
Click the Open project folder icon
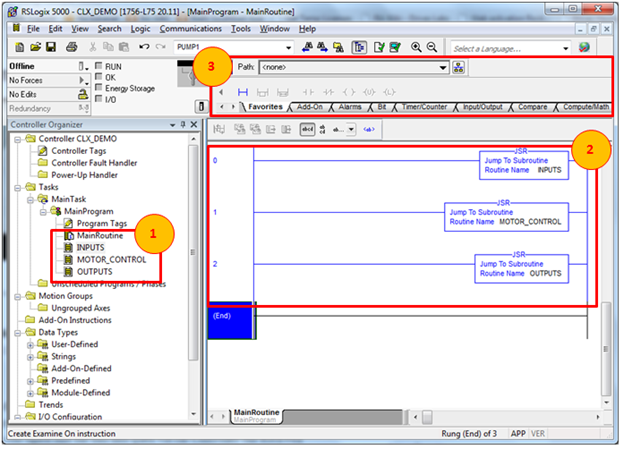pos(34,47)
